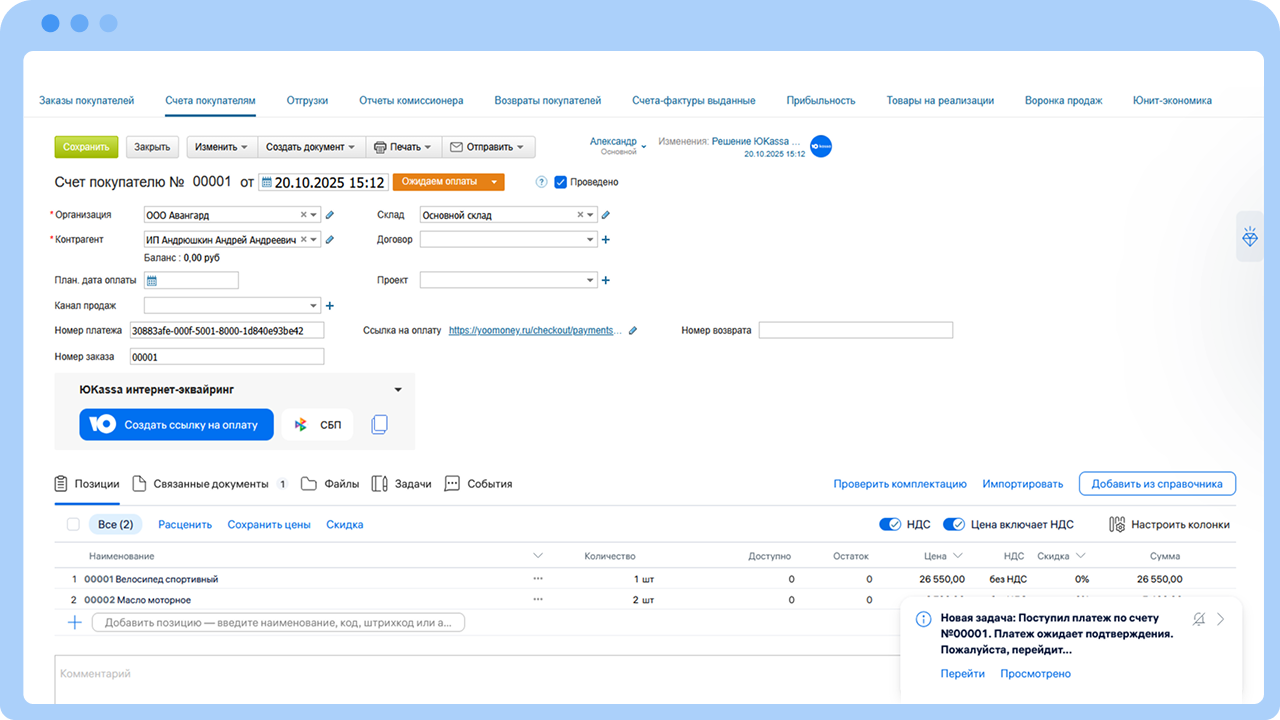Open the three-dot menu for Масло моторное

(538, 600)
